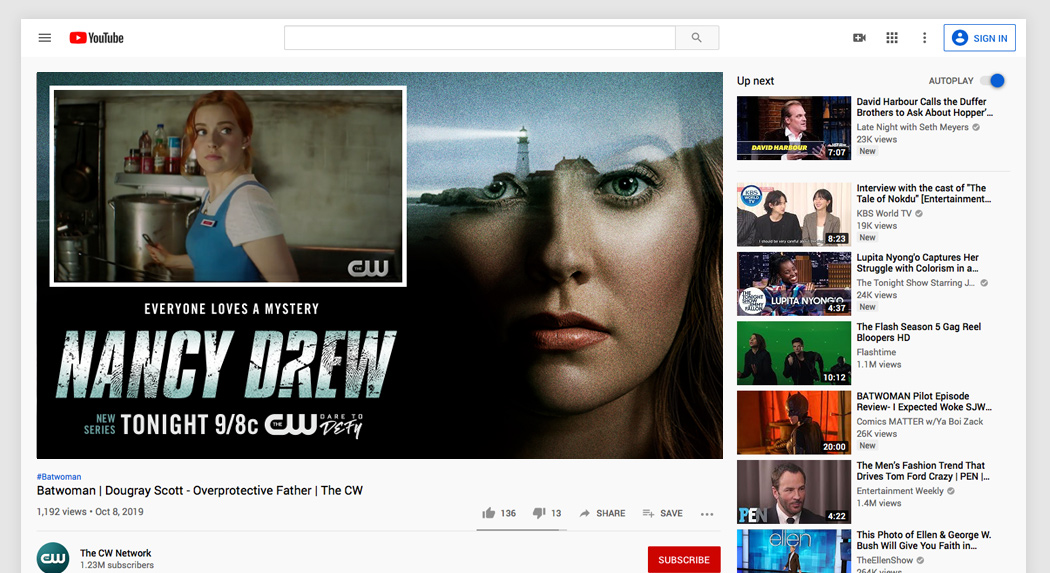
Task: Like the video with thumbs up
Action: coord(499,513)
